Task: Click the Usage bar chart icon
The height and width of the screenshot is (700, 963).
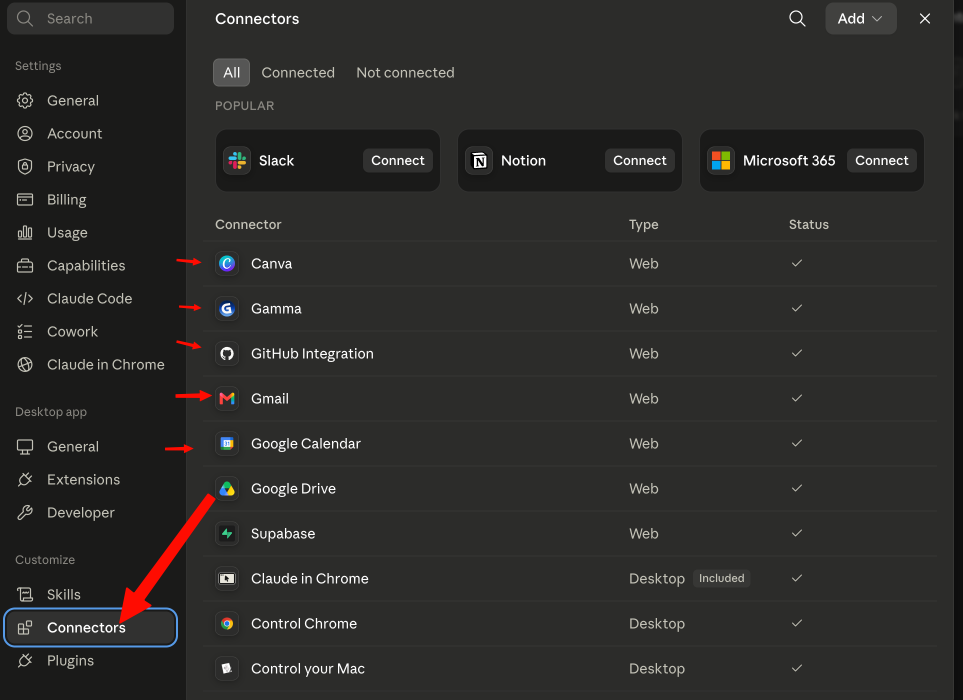Action: pyautogui.click(x=25, y=233)
